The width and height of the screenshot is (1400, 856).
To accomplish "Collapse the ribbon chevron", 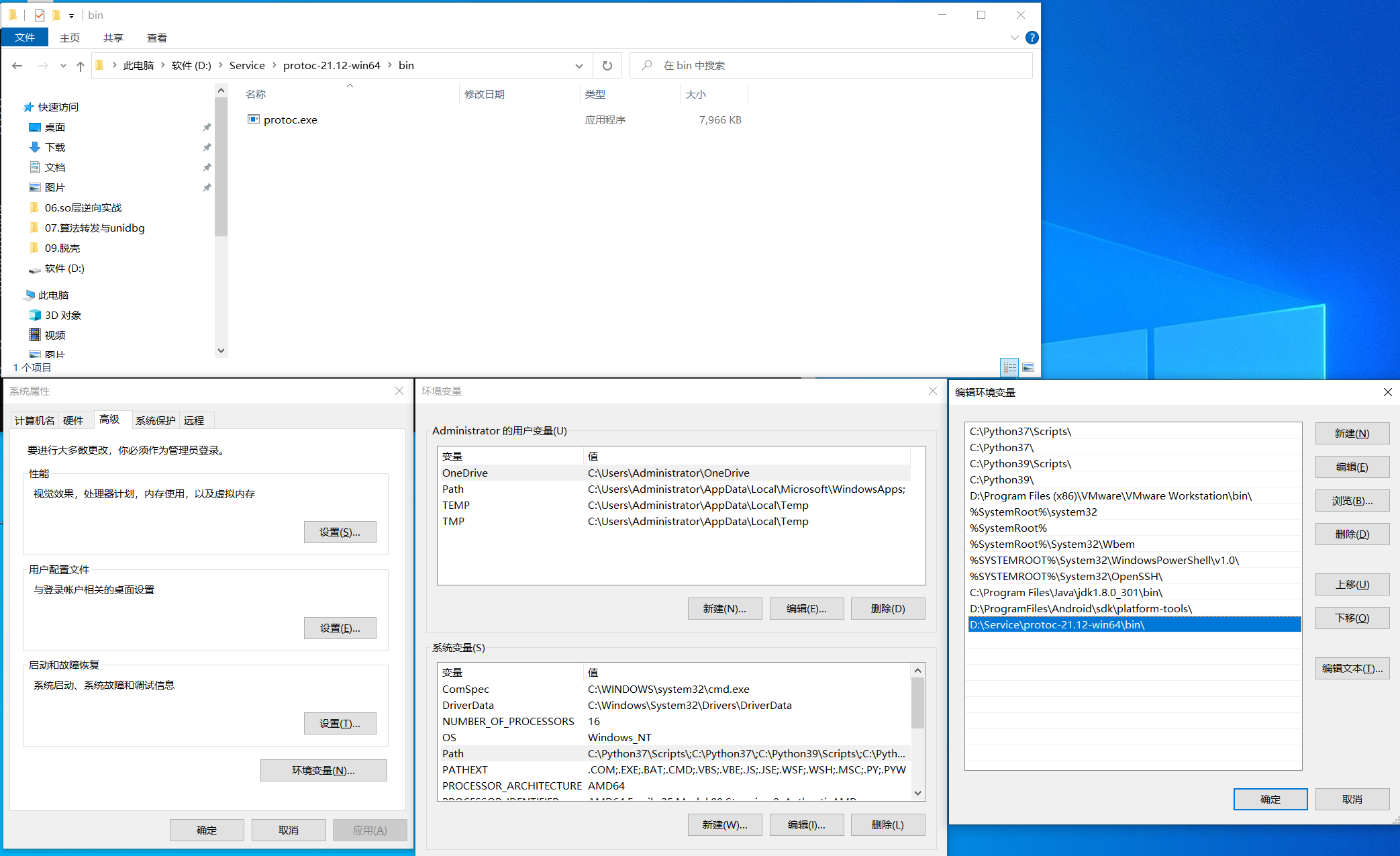I will pos(1014,38).
